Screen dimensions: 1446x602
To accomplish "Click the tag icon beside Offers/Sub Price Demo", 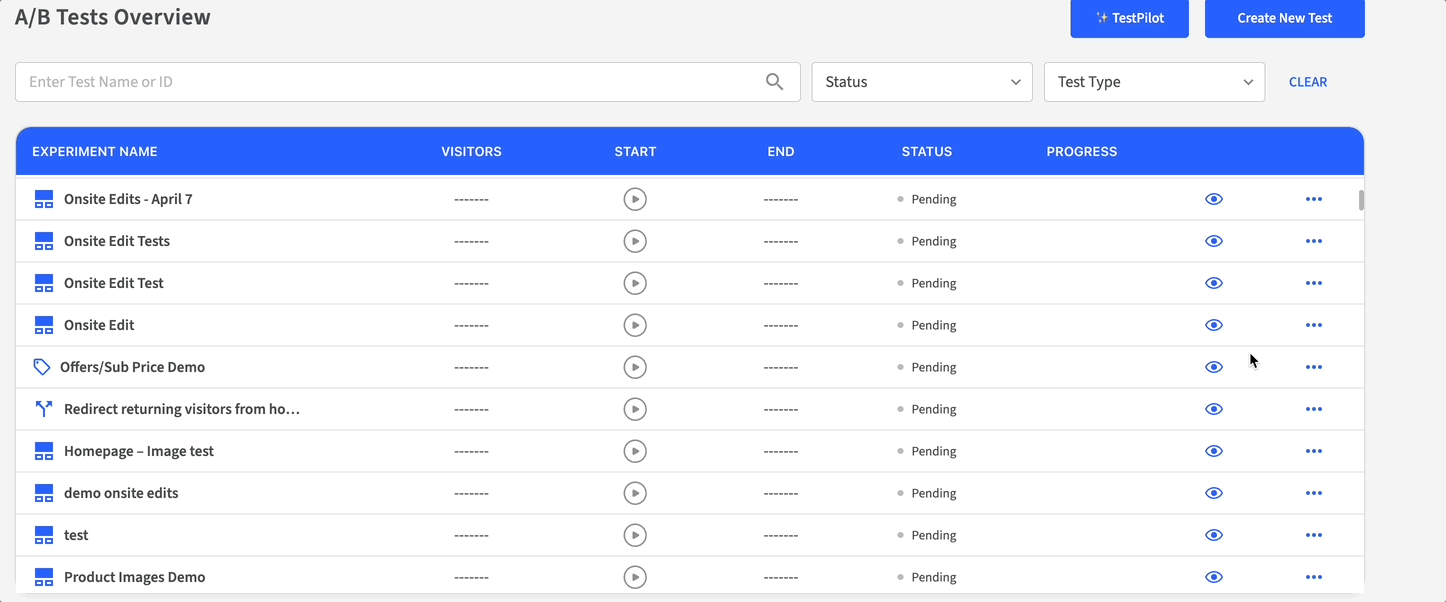I will tap(42, 367).
